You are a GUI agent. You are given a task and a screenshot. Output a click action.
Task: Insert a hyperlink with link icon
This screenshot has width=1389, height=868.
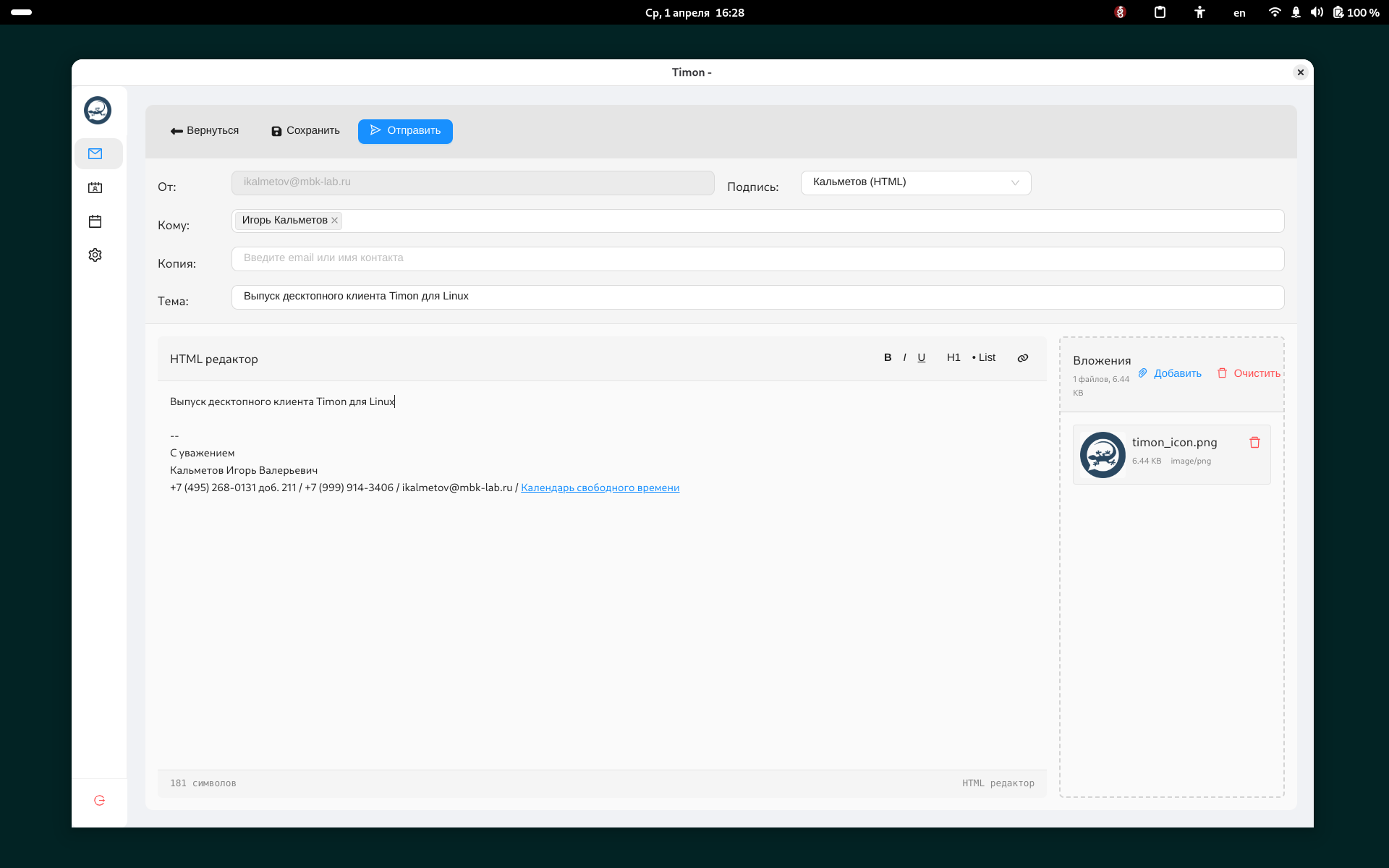[x=1022, y=358]
